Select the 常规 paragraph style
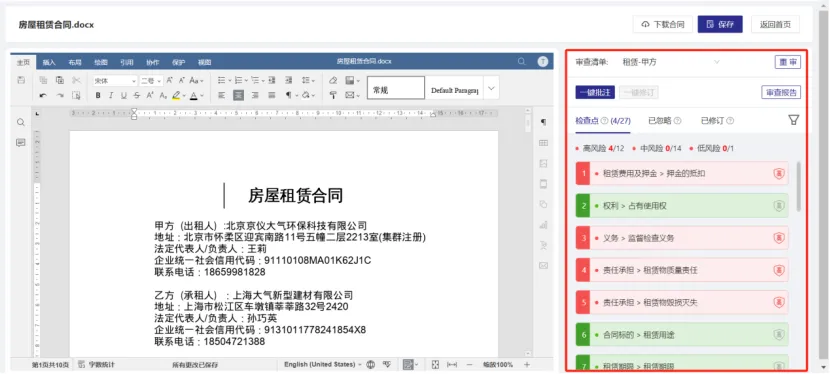The height and width of the screenshot is (374, 830). [395, 88]
